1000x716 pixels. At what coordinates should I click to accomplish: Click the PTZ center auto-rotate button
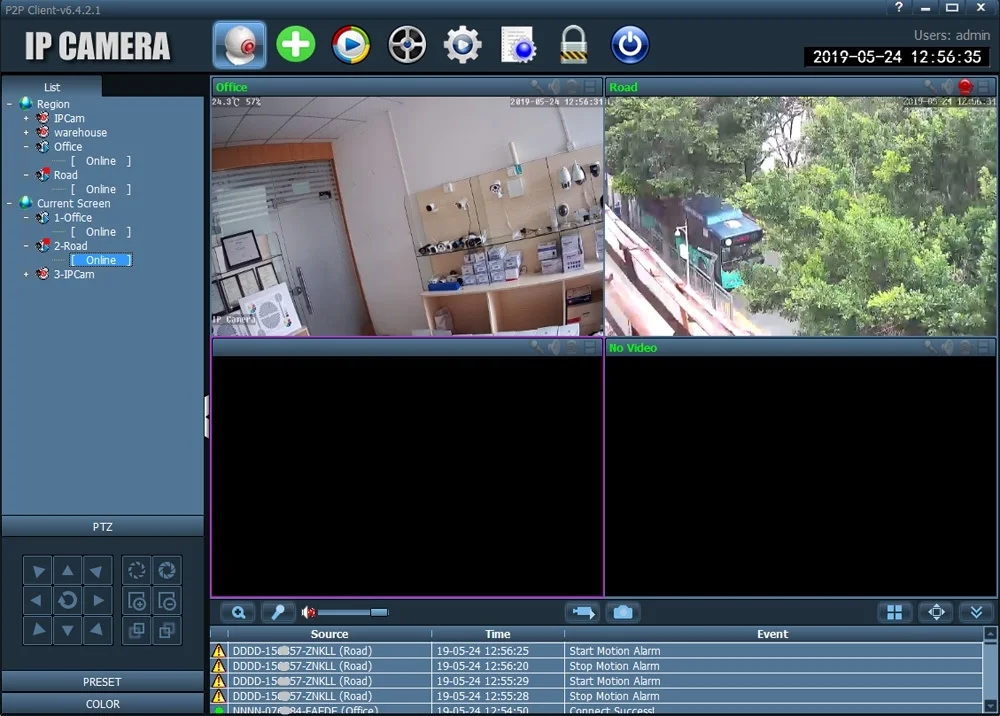point(68,600)
